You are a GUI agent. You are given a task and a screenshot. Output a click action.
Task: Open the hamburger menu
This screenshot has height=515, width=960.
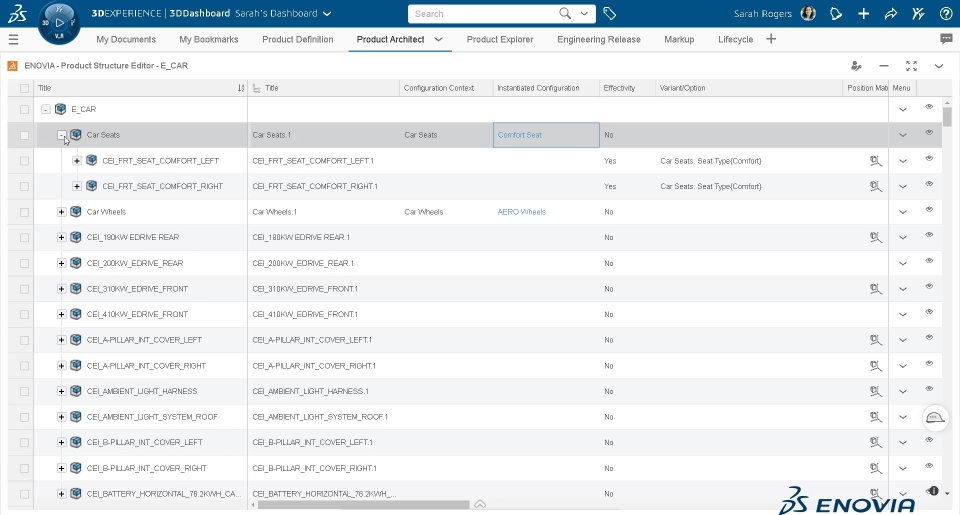point(13,40)
